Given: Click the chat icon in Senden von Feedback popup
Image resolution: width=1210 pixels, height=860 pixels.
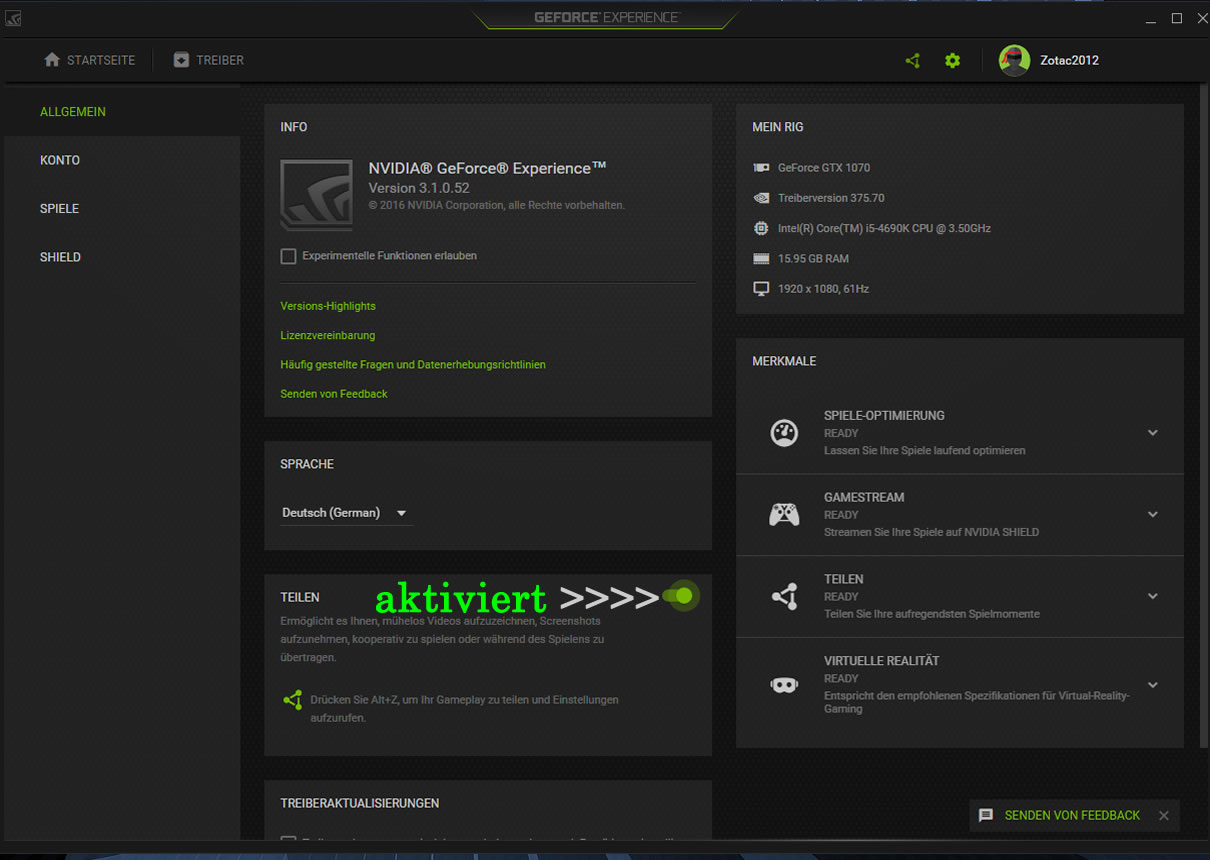Looking at the screenshot, I should pyautogui.click(x=986, y=815).
